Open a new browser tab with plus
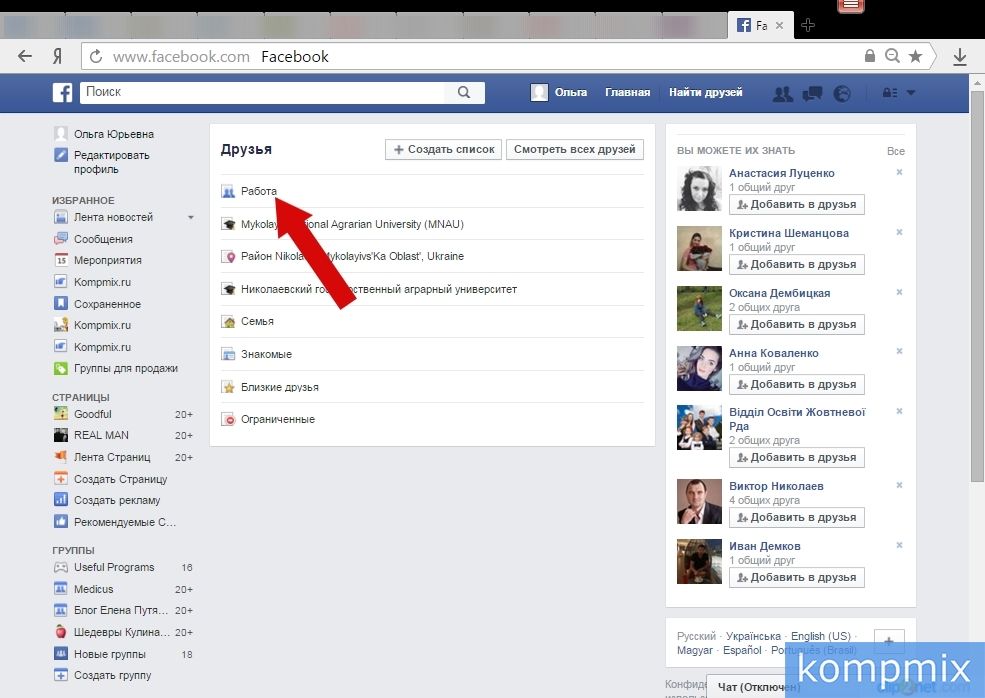The width and height of the screenshot is (985, 698). pyautogui.click(x=808, y=25)
